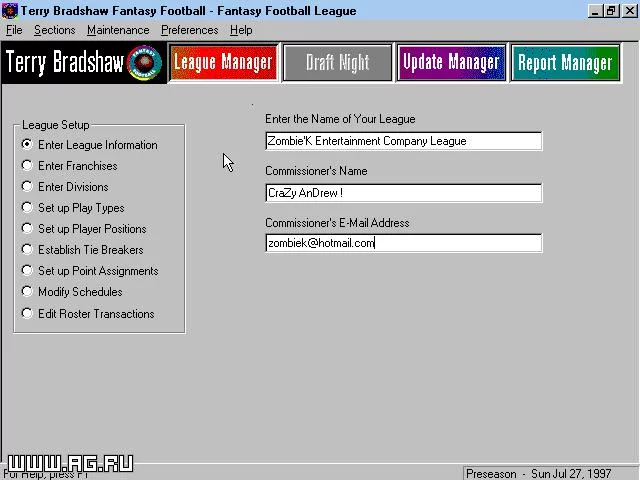
Task: Open the Report Manager section
Action: pos(565,62)
